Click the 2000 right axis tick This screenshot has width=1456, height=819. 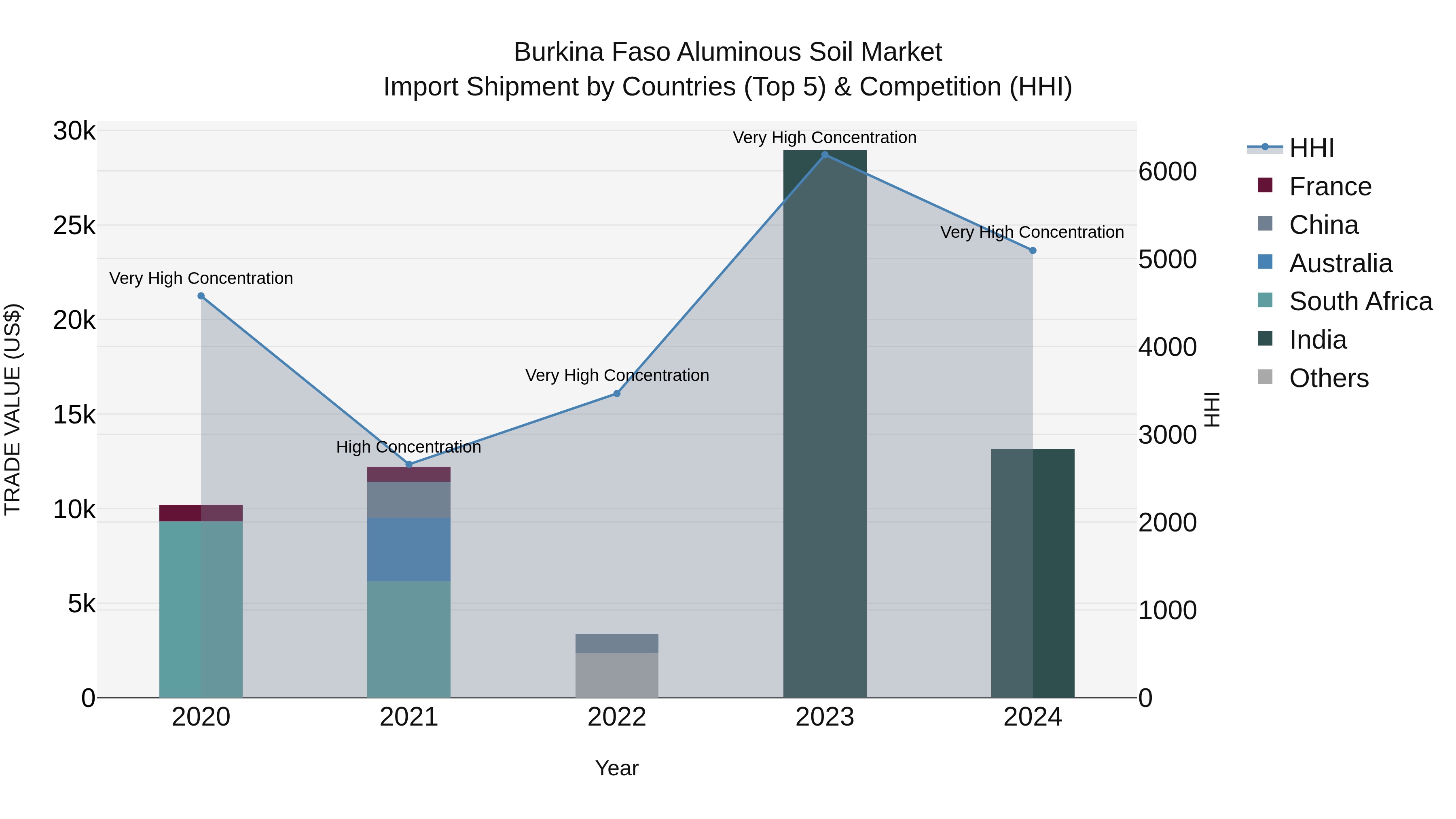pos(1168,522)
